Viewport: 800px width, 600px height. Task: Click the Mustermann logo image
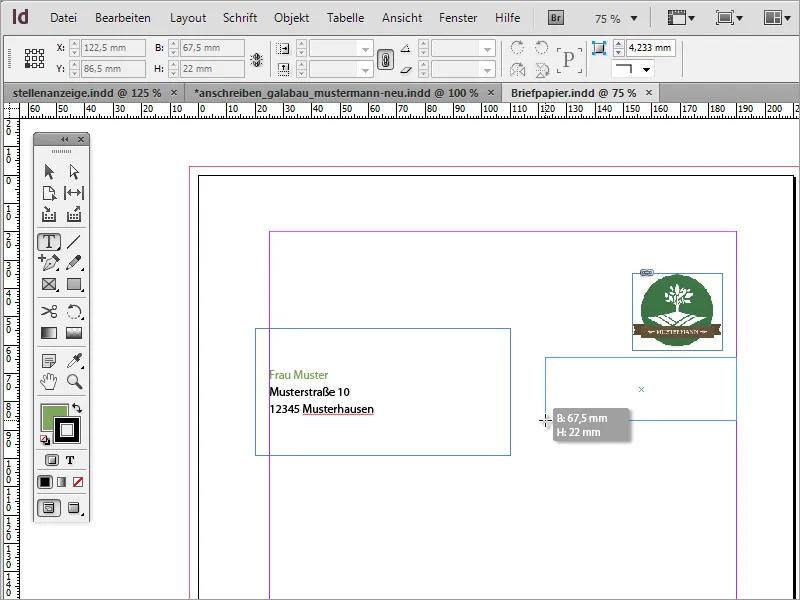pos(677,312)
